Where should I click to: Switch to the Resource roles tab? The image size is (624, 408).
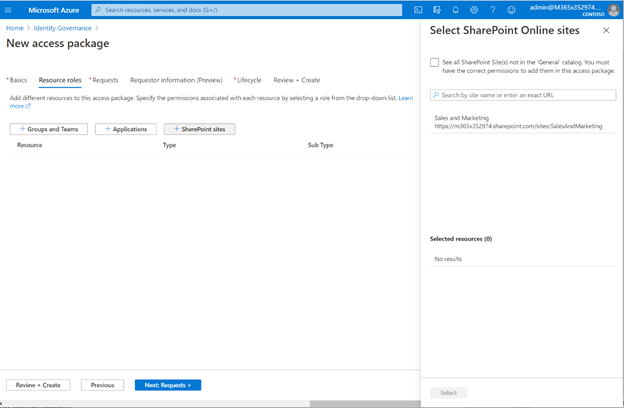tap(60, 80)
